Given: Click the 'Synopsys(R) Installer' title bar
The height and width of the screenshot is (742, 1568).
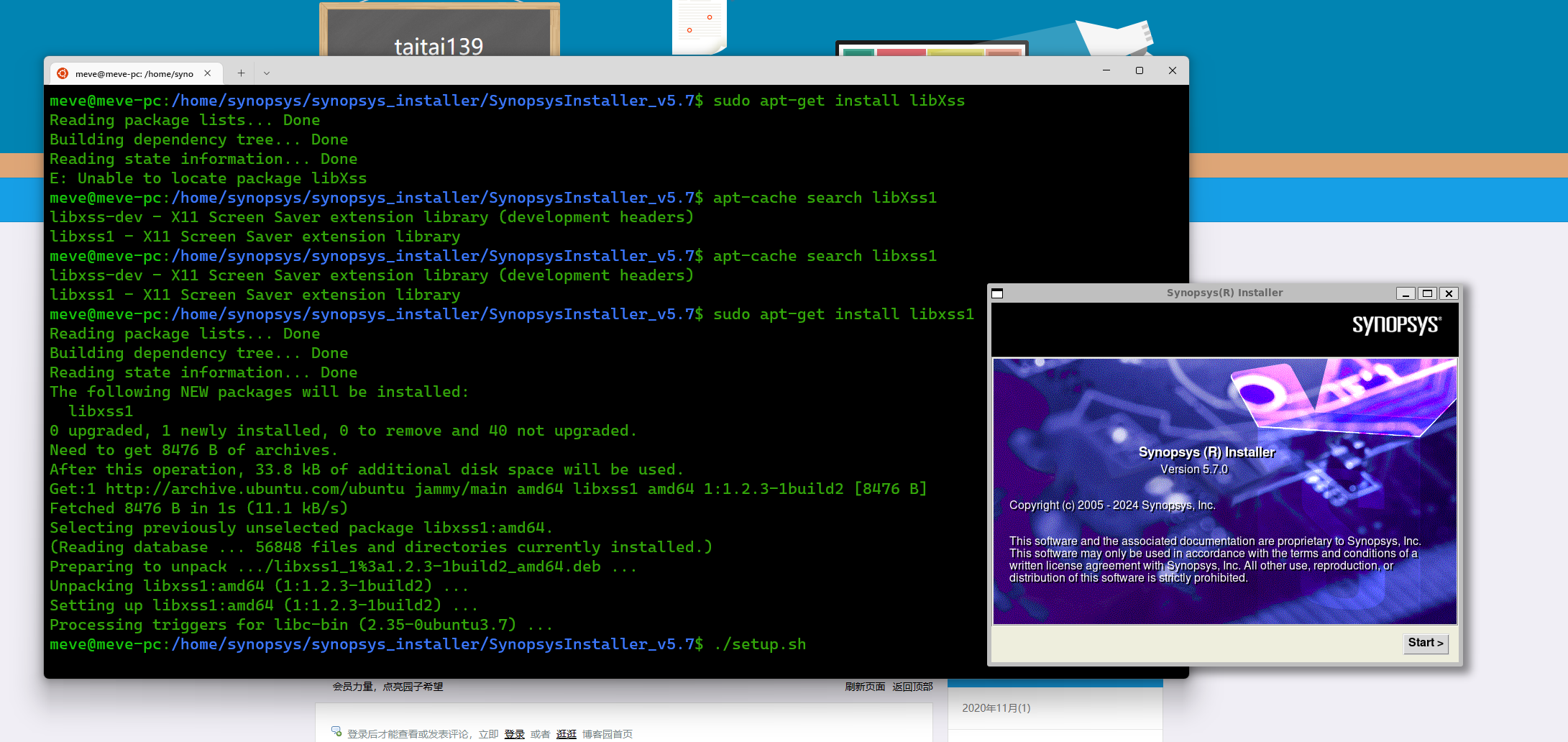Looking at the screenshot, I should tap(1224, 293).
